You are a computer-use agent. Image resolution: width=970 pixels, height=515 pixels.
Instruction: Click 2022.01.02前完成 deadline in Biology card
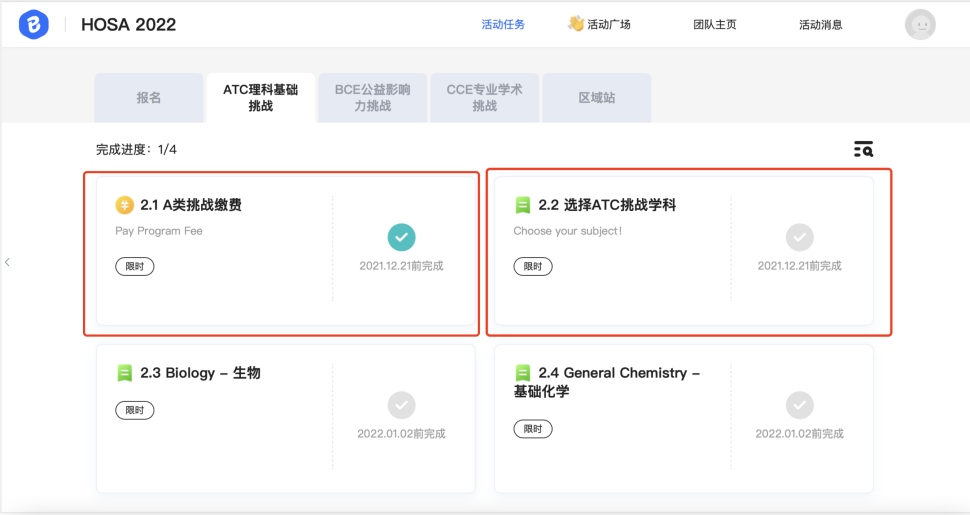[x=401, y=434]
